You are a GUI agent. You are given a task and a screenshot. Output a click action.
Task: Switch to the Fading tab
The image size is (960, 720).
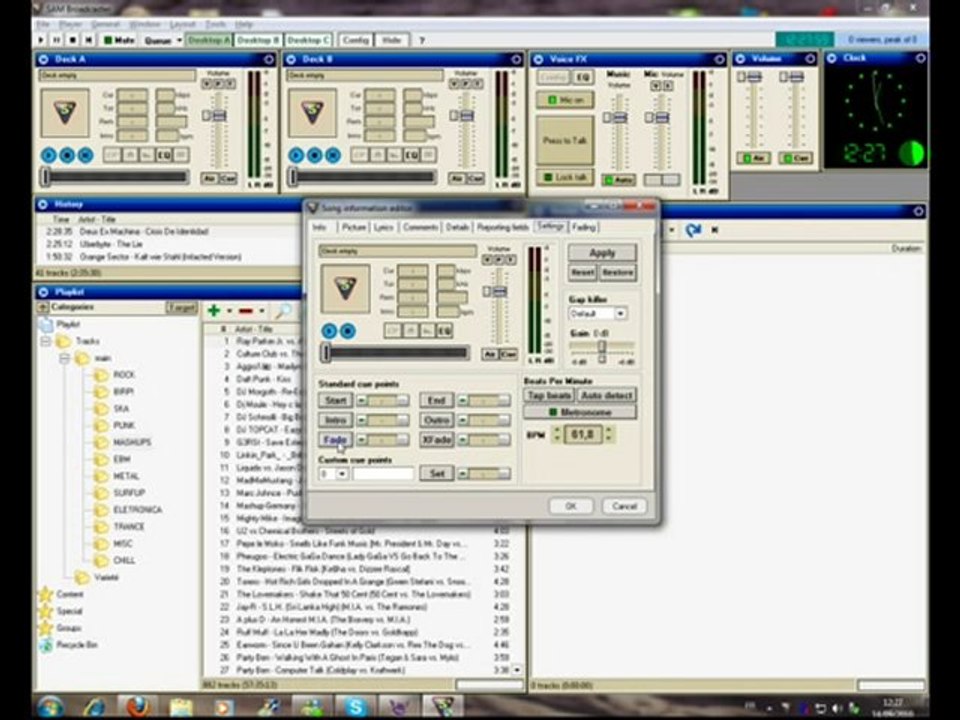(x=583, y=227)
